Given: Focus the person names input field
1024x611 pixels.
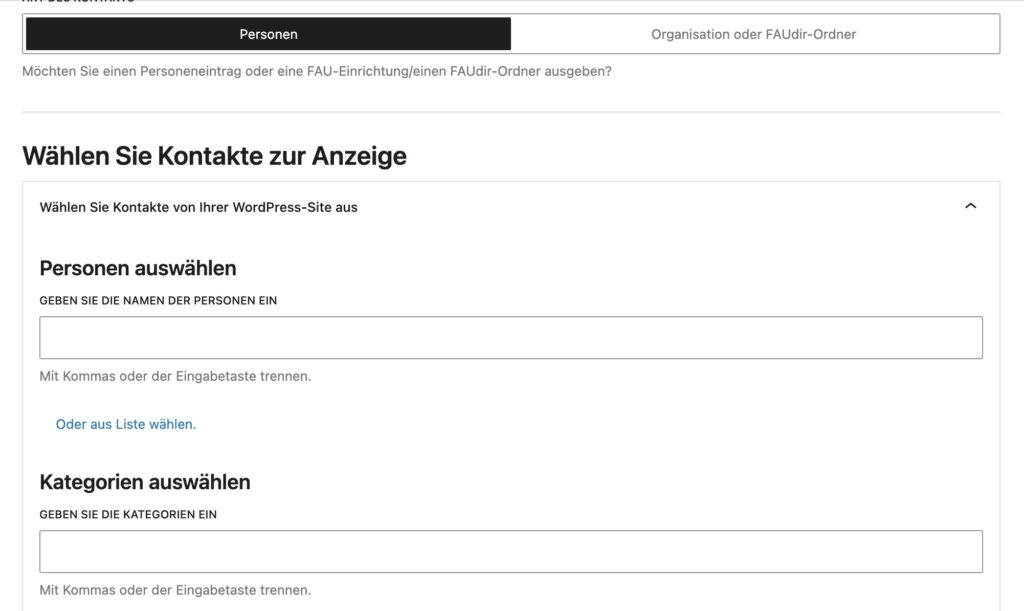Looking at the screenshot, I should coord(510,338).
